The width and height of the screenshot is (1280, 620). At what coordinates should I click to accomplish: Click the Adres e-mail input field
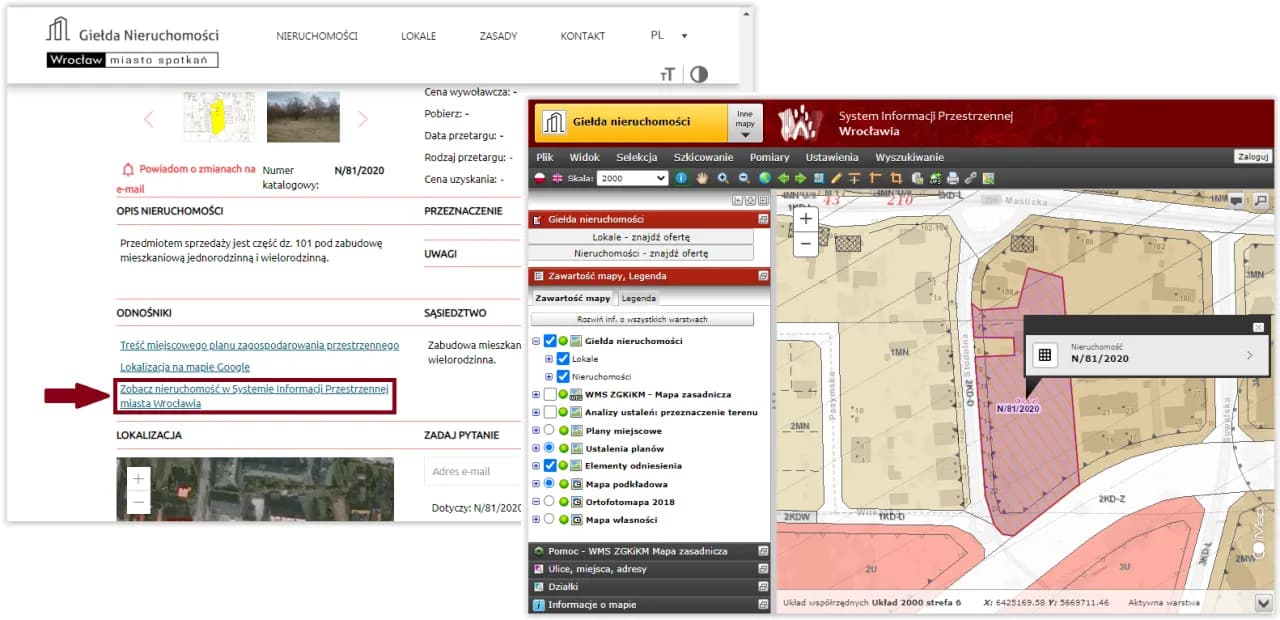tap(471, 471)
